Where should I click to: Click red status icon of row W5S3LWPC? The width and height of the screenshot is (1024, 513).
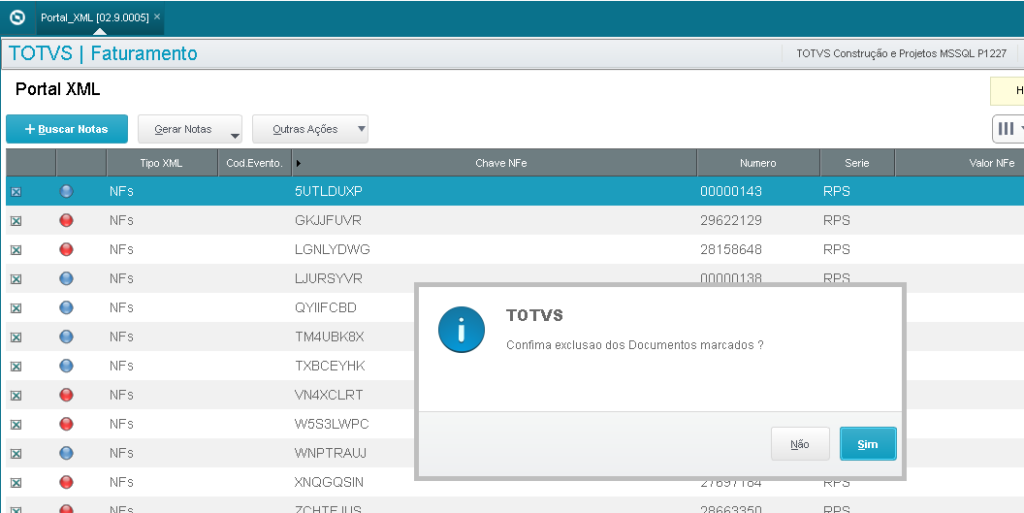click(x=66, y=424)
